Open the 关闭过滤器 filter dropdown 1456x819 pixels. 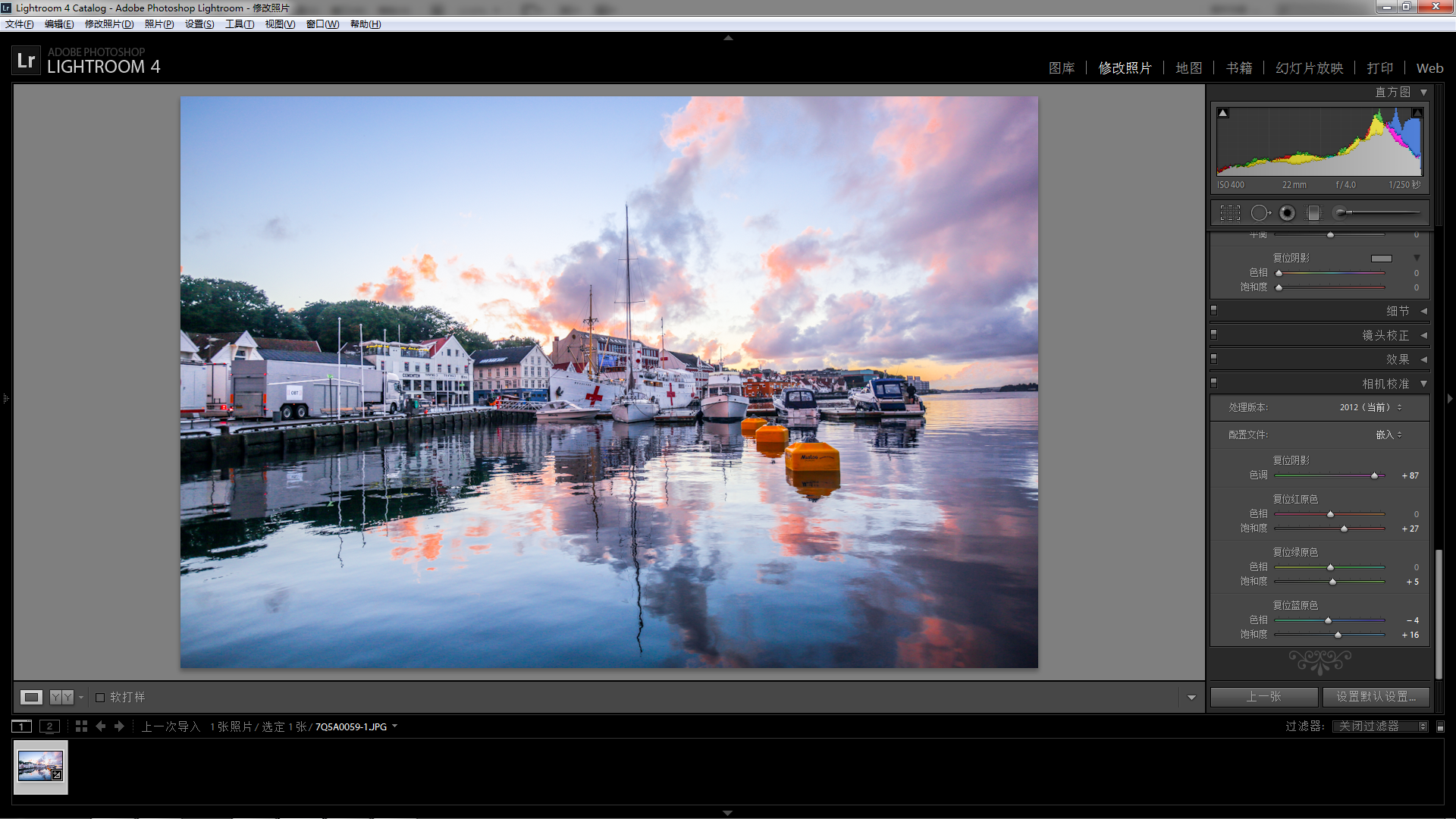click(1379, 726)
